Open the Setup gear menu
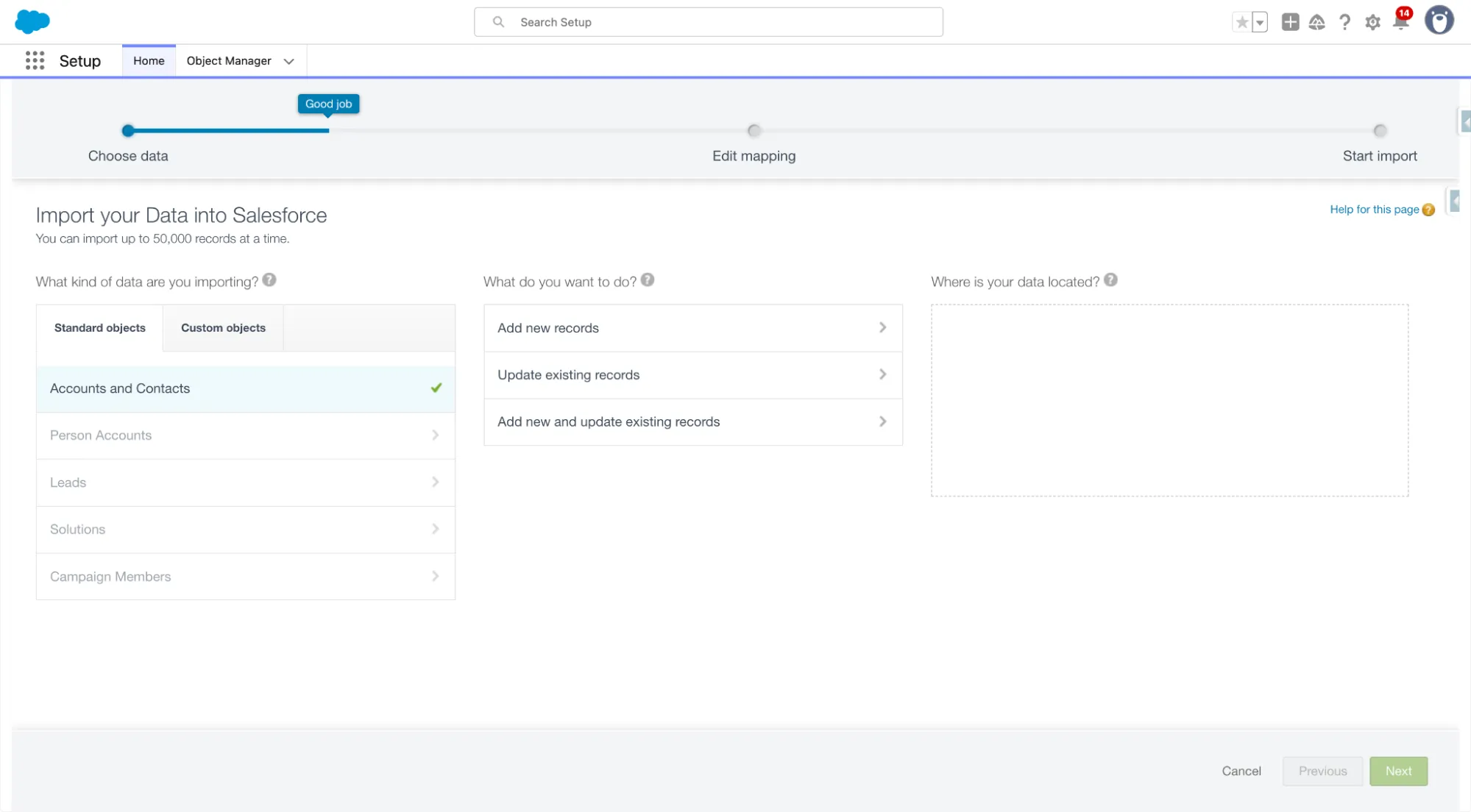Viewport: 1471px width, 812px height. 1372,22
